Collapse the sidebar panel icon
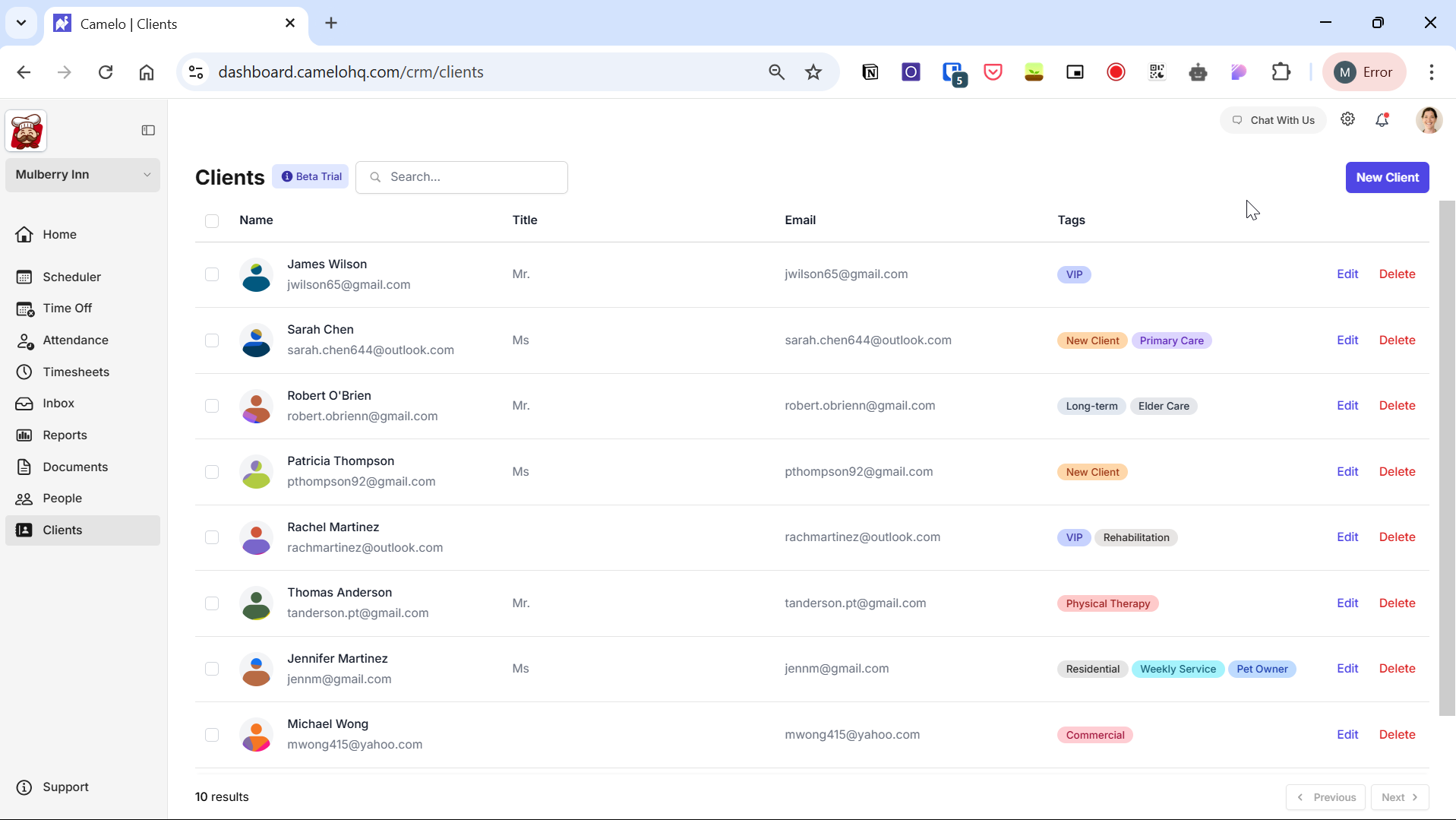Image resolution: width=1456 pixels, height=820 pixels. click(x=148, y=131)
